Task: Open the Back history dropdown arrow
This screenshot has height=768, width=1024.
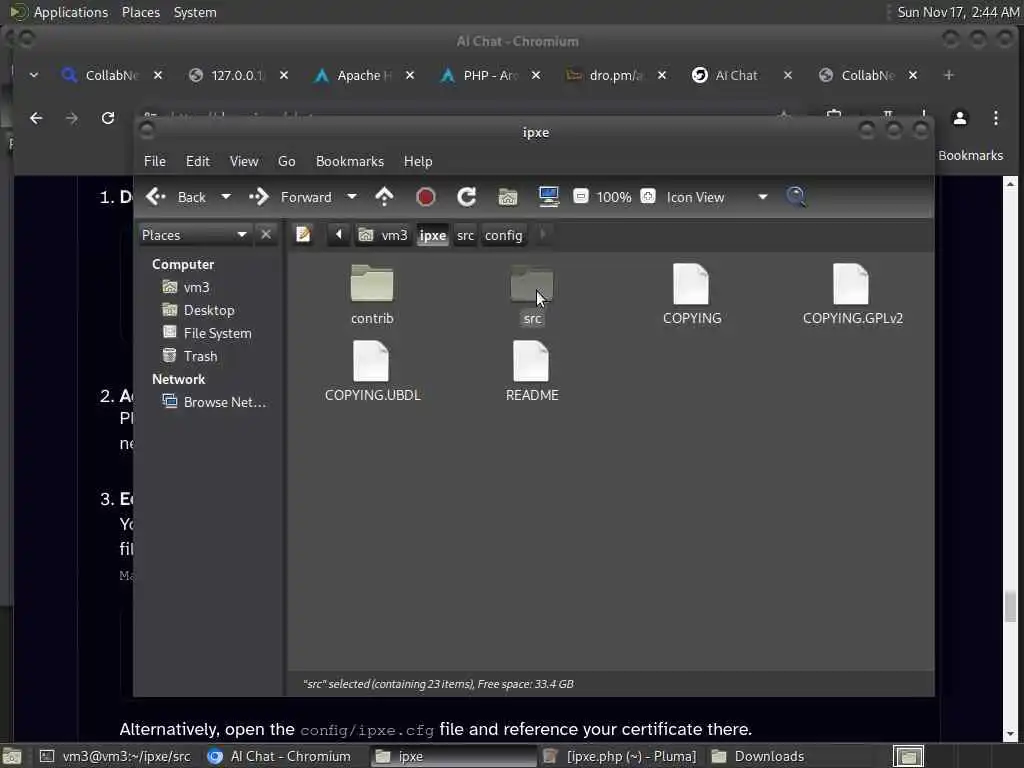Action: 226,197
